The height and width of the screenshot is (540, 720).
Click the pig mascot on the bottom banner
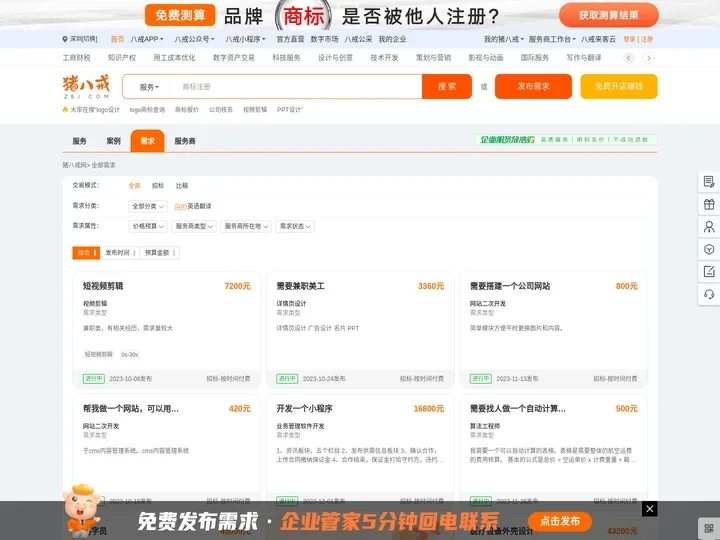[x=83, y=511]
